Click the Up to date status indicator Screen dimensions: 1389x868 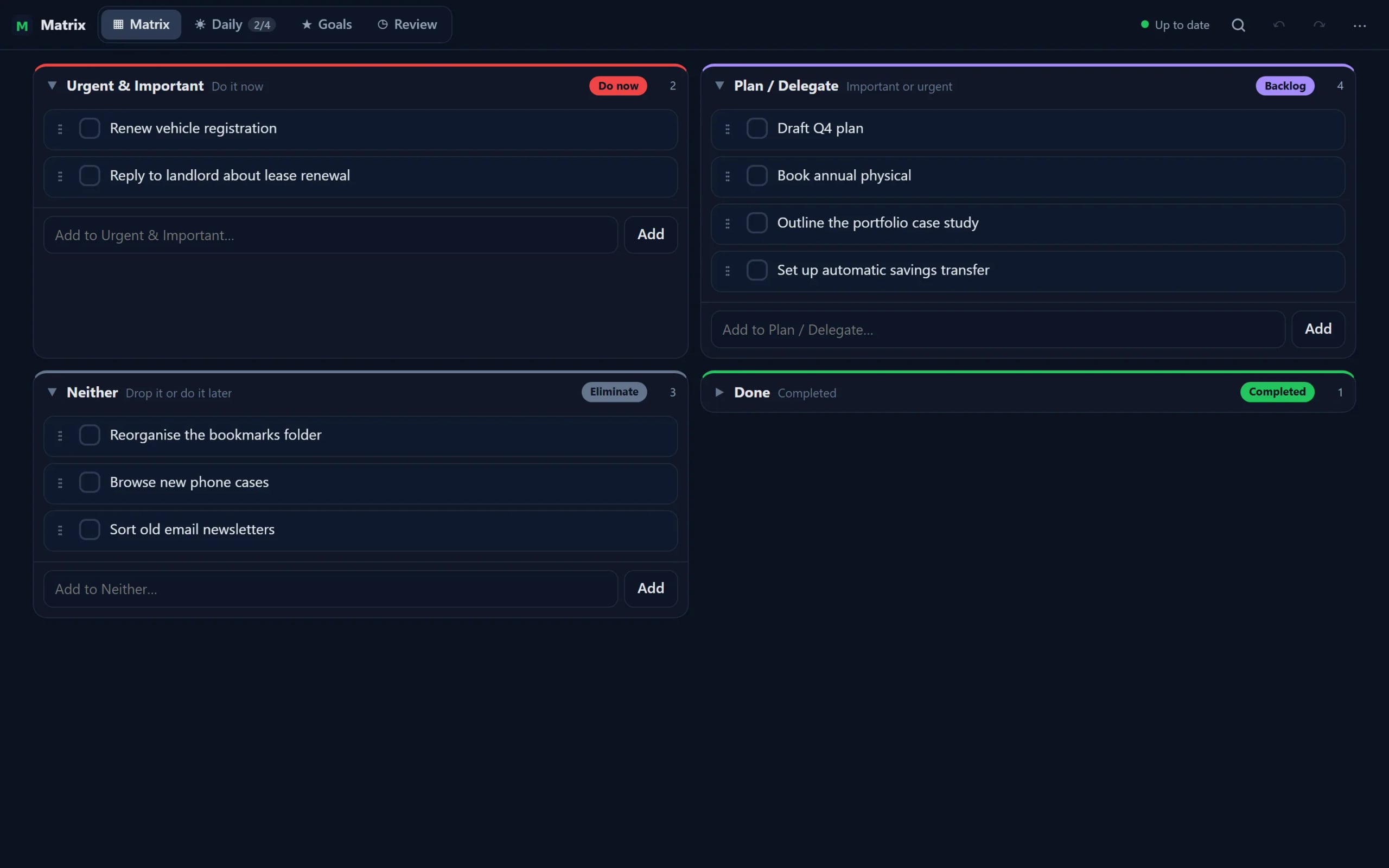click(1175, 25)
